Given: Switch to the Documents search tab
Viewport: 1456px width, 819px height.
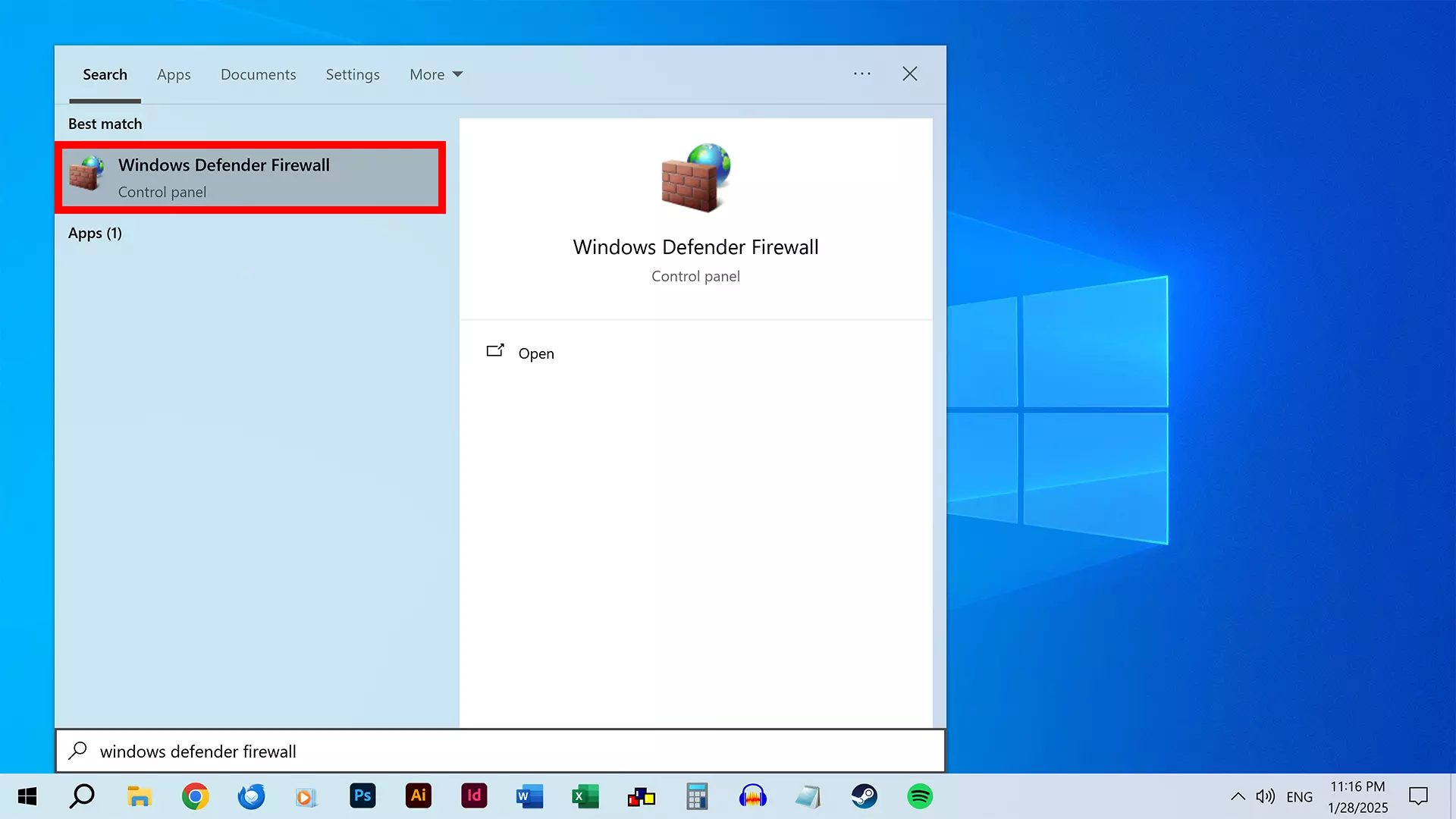Looking at the screenshot, I should (x=258, y=74).
